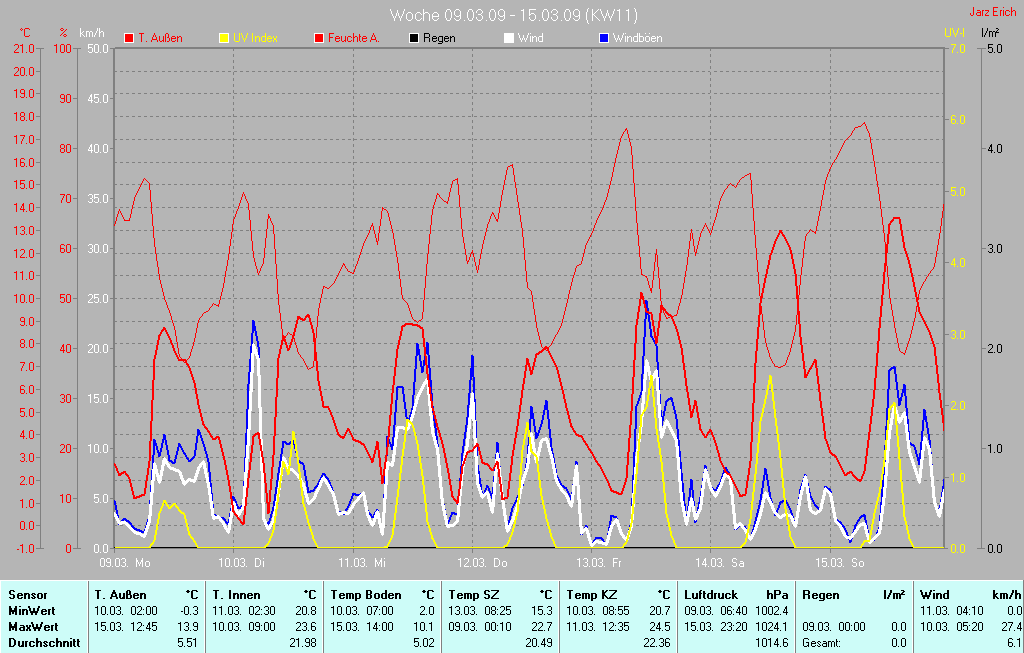Click the 'T. Außen' label in the legend

pyautogui.click(x=161, y=38)
